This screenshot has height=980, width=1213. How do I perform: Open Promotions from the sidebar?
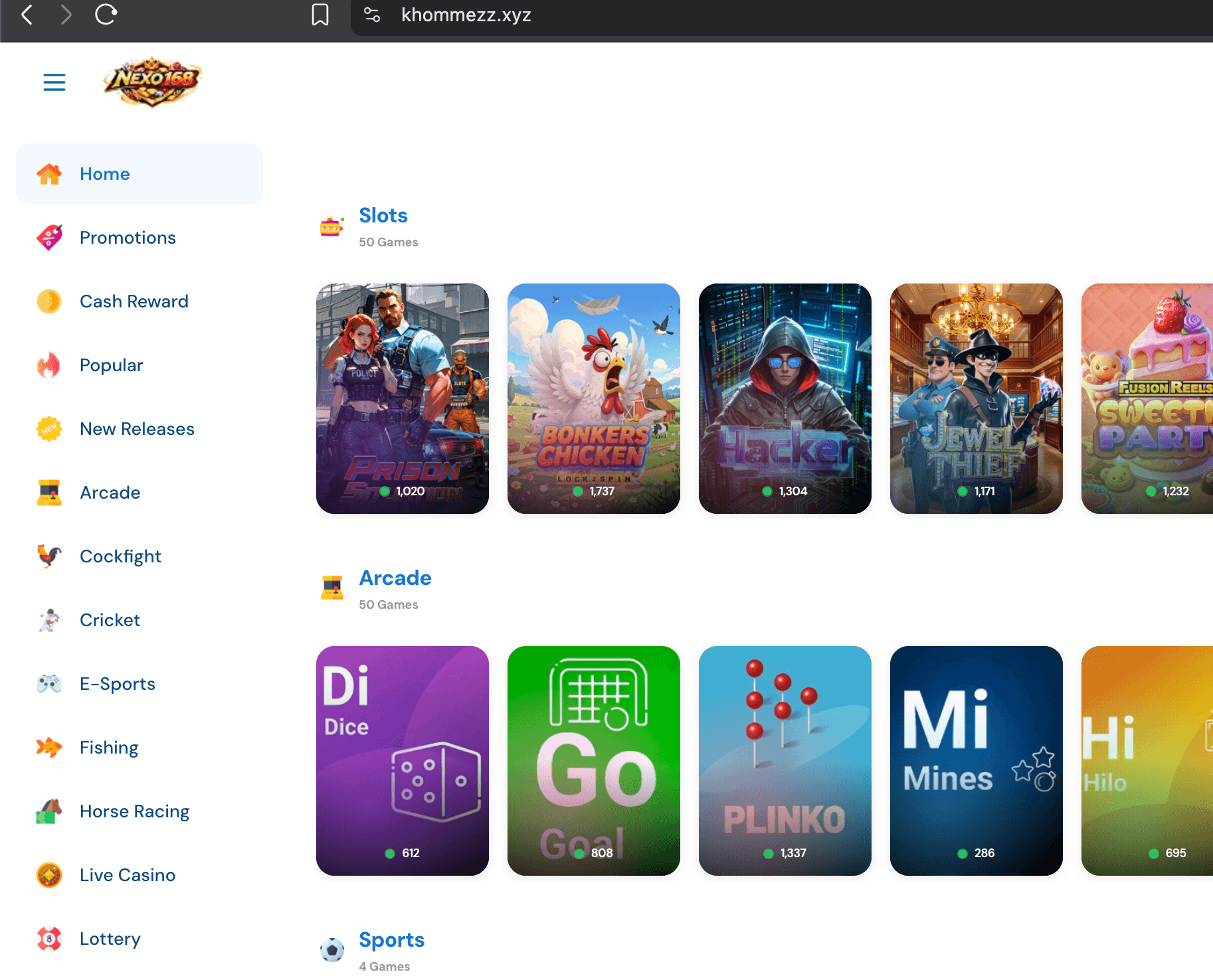pos(140,238)
